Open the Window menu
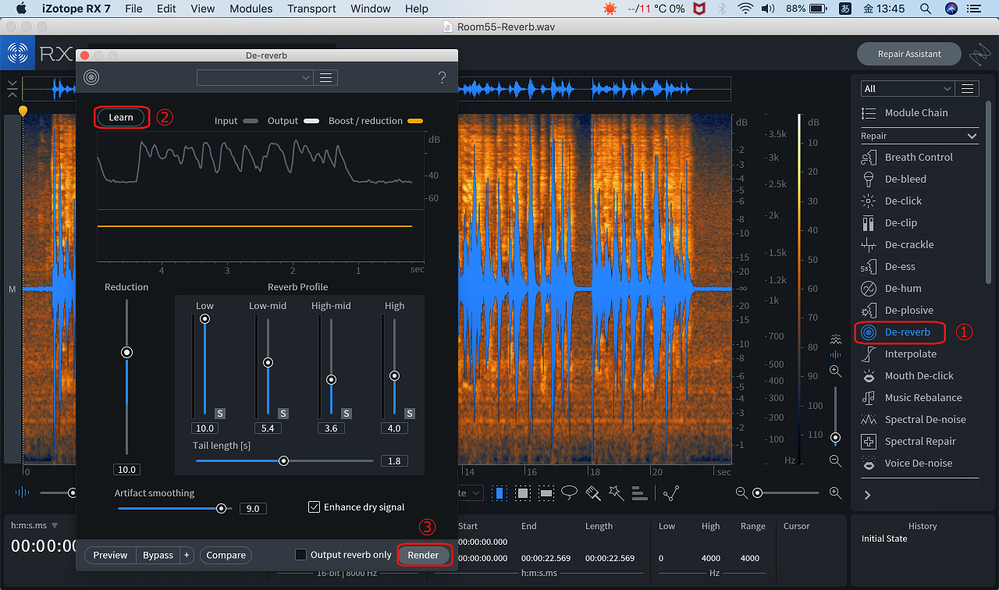The image size is (999, 590). click(x=370, y=9)
